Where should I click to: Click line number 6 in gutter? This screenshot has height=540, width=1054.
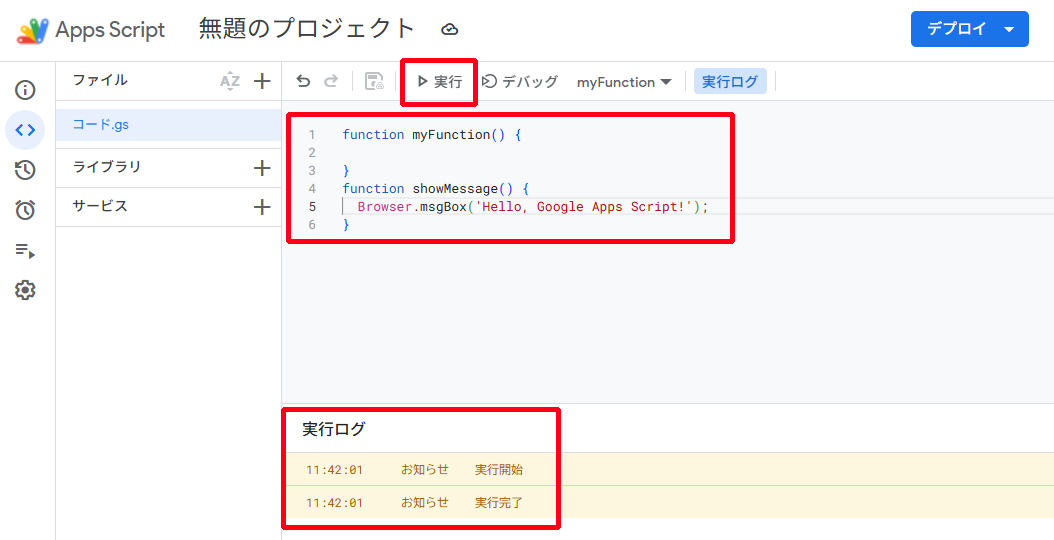pyautogui.click(x=312, y=225)
